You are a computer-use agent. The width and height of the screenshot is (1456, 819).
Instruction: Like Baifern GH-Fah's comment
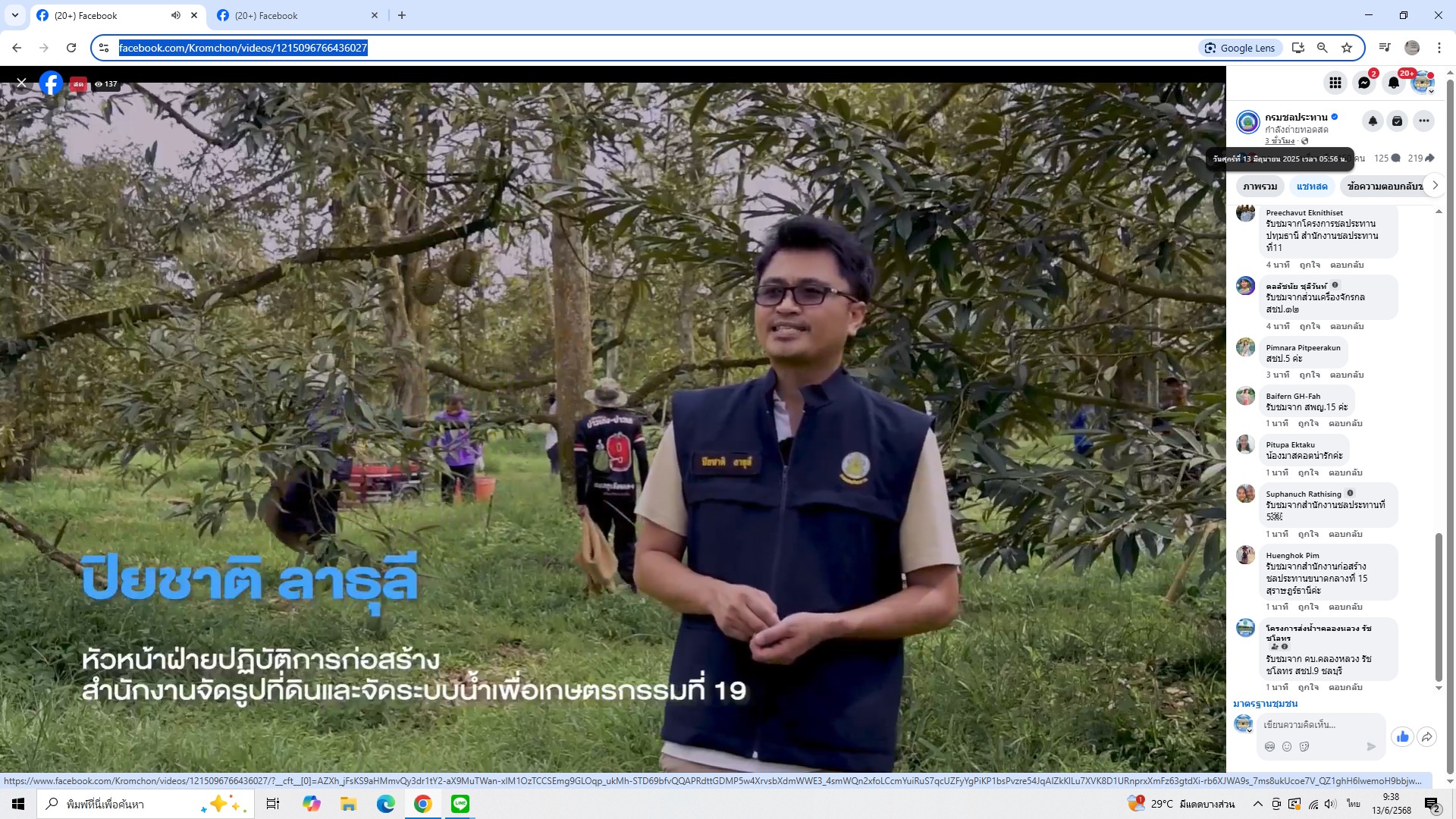[x=1308, y=423]
